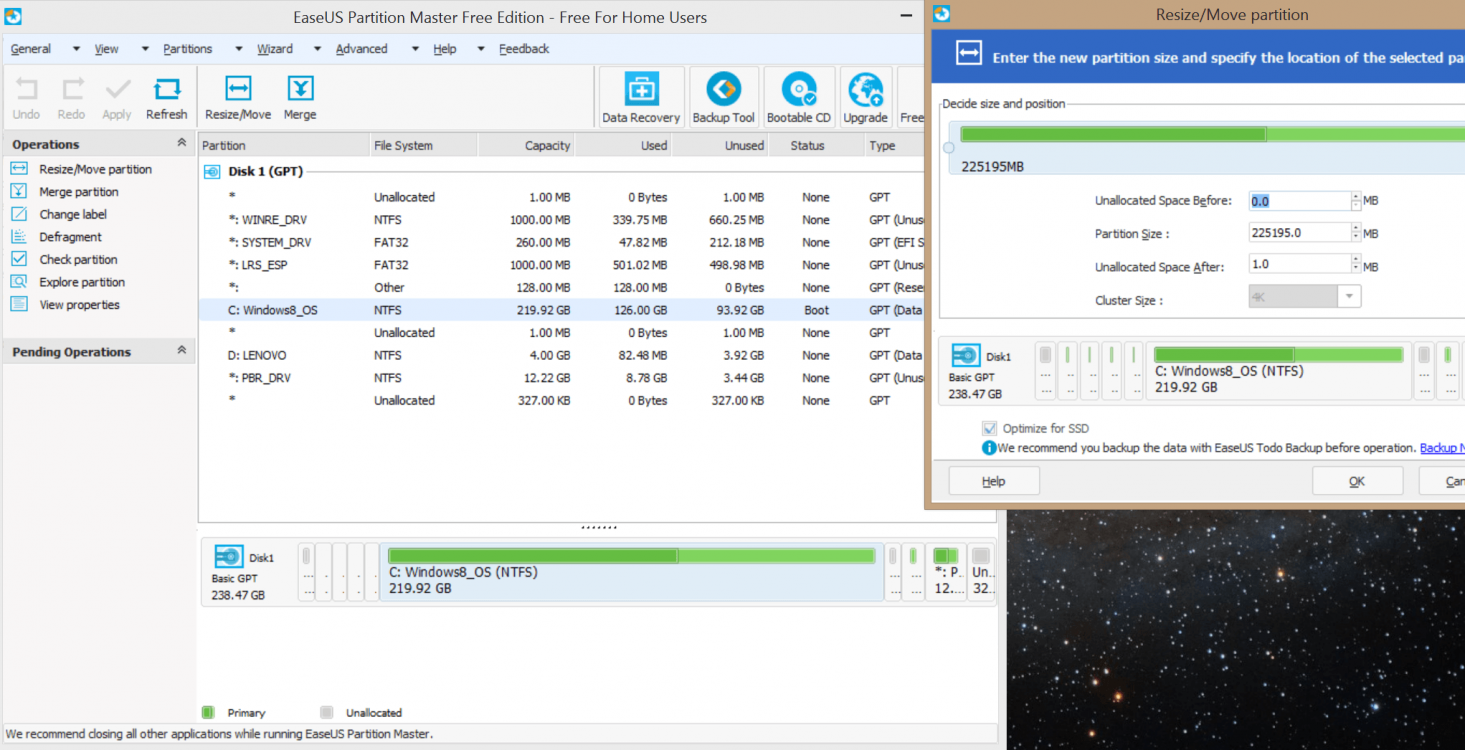1465x750 pixels.
Task: Focus the Unallocated Space Before field
Action: tap(1300, 201)
